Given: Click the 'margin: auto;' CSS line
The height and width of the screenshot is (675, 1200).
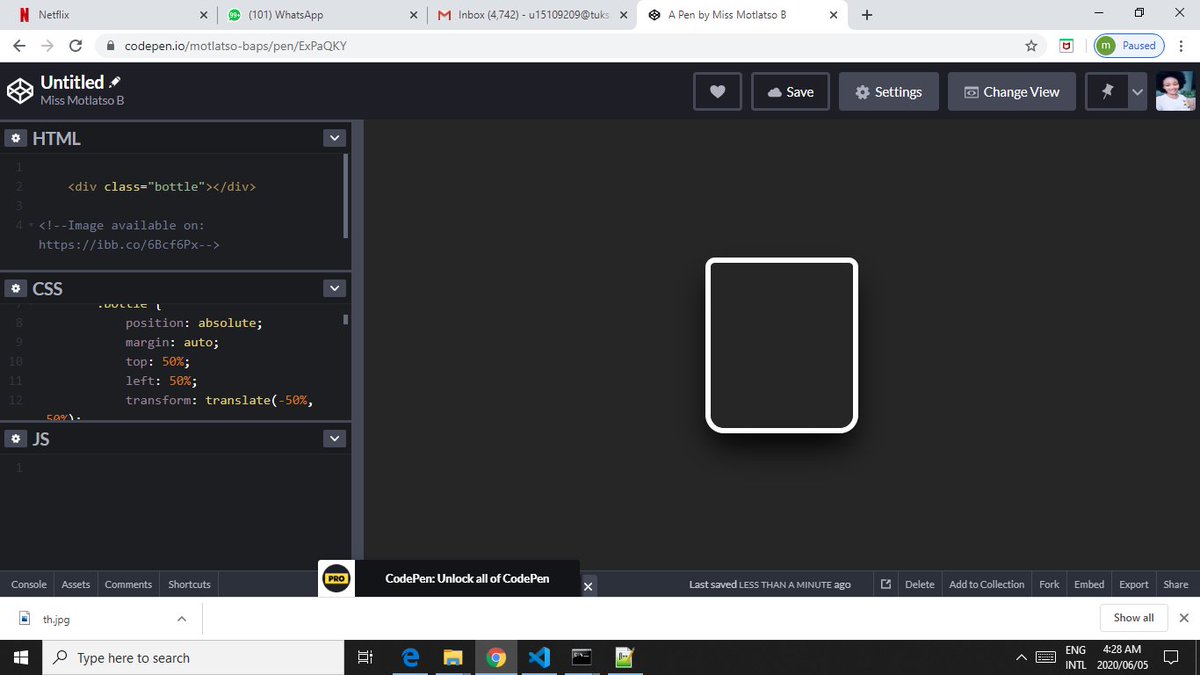Looking at the screenshot, I should coord(172,342).
